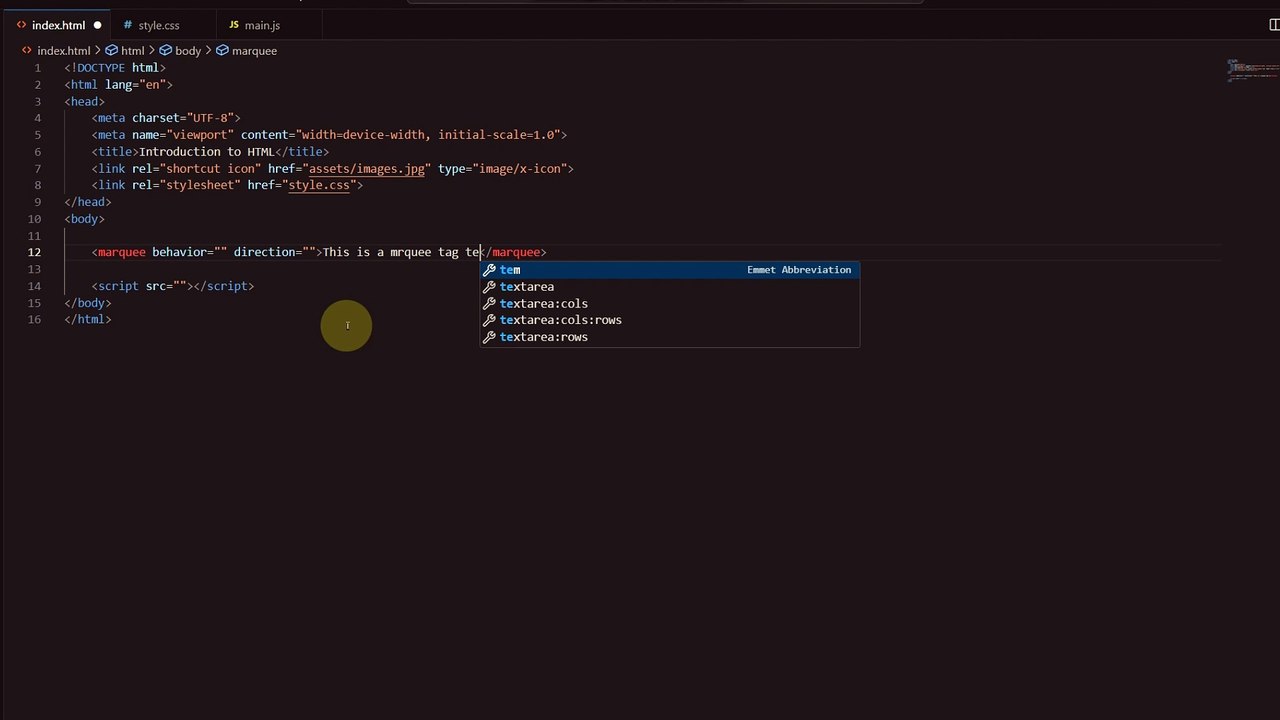
Task: Click the "image/x-icon" type value
Action: [519, 169]
